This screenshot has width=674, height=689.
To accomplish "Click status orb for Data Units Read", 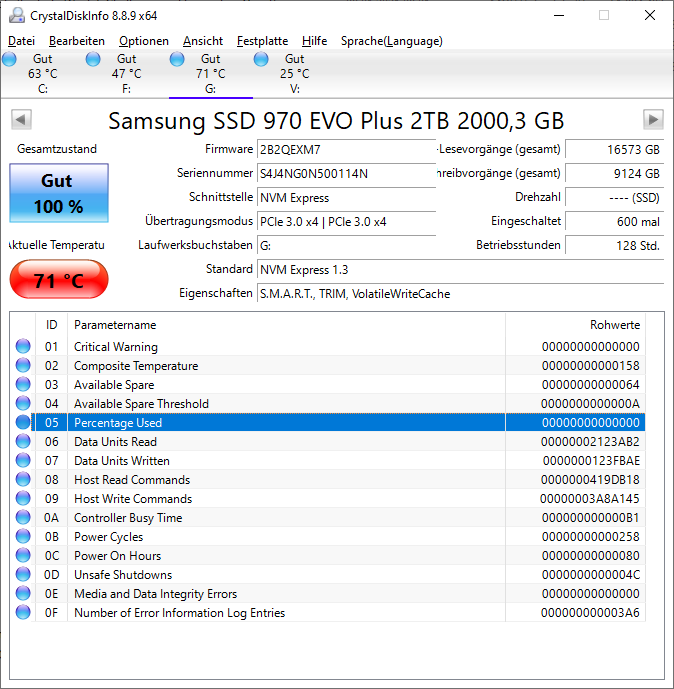I will point(23,441).
